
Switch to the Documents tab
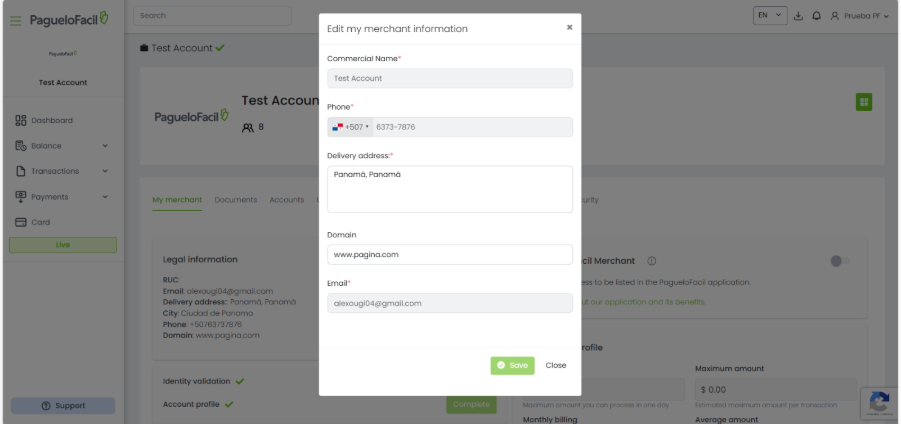tap(235, 200)
